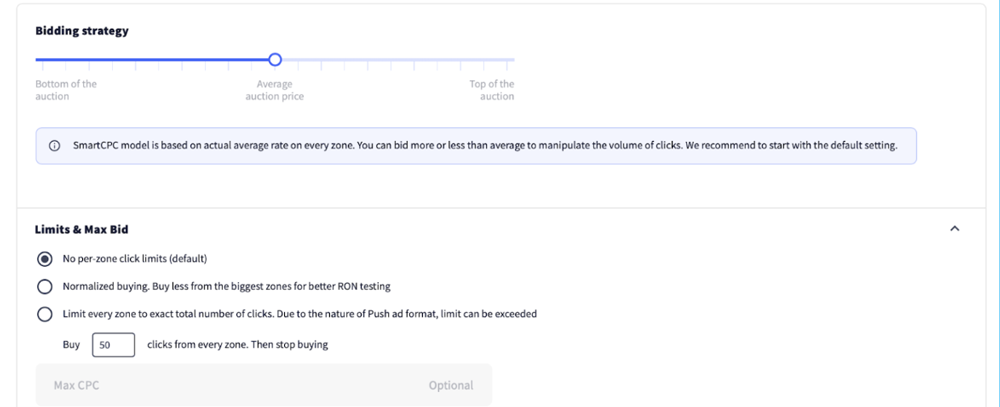Click the info icon in SmartCPC notice

tap(54, 146)
